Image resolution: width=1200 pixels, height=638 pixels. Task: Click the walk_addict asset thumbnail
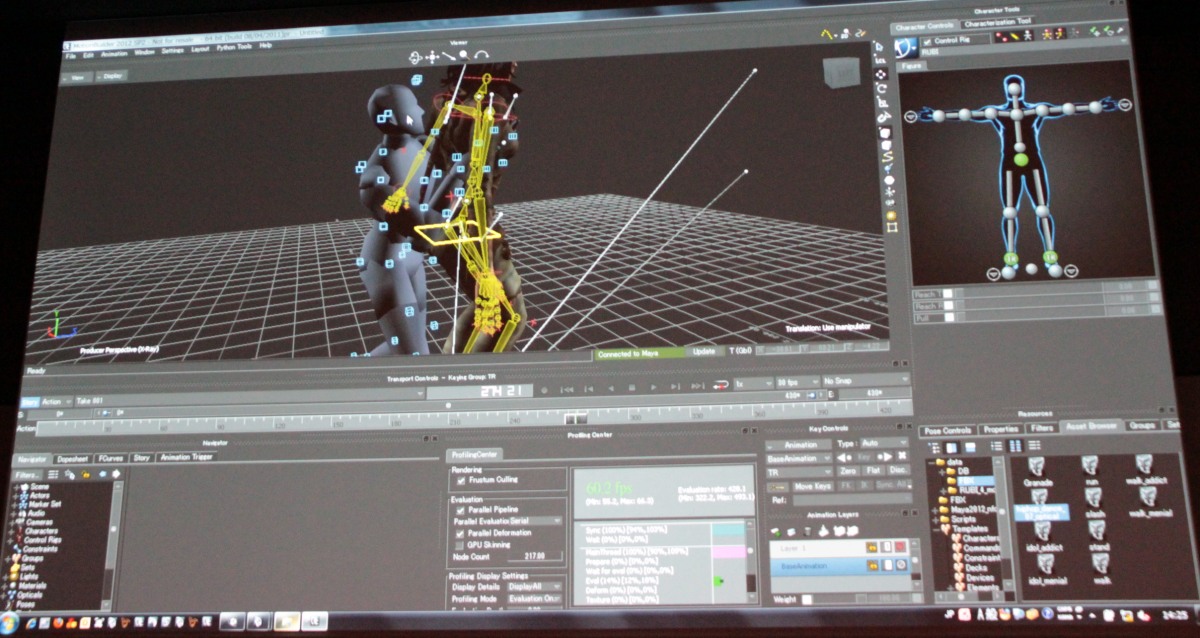[x=1144, y=467]
